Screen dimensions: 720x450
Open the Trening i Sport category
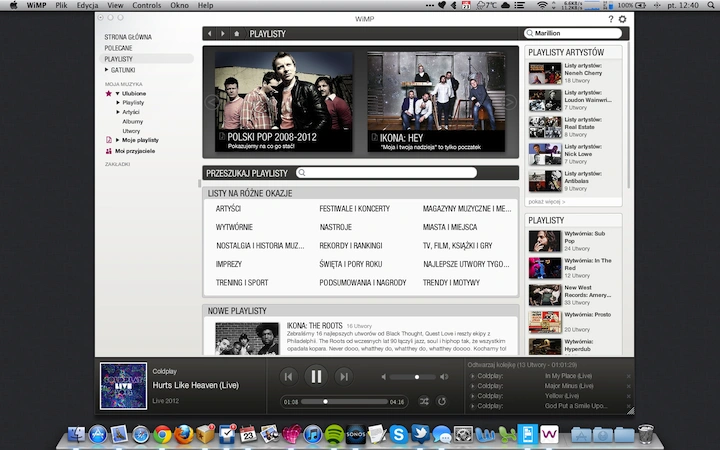click(242, 282)
